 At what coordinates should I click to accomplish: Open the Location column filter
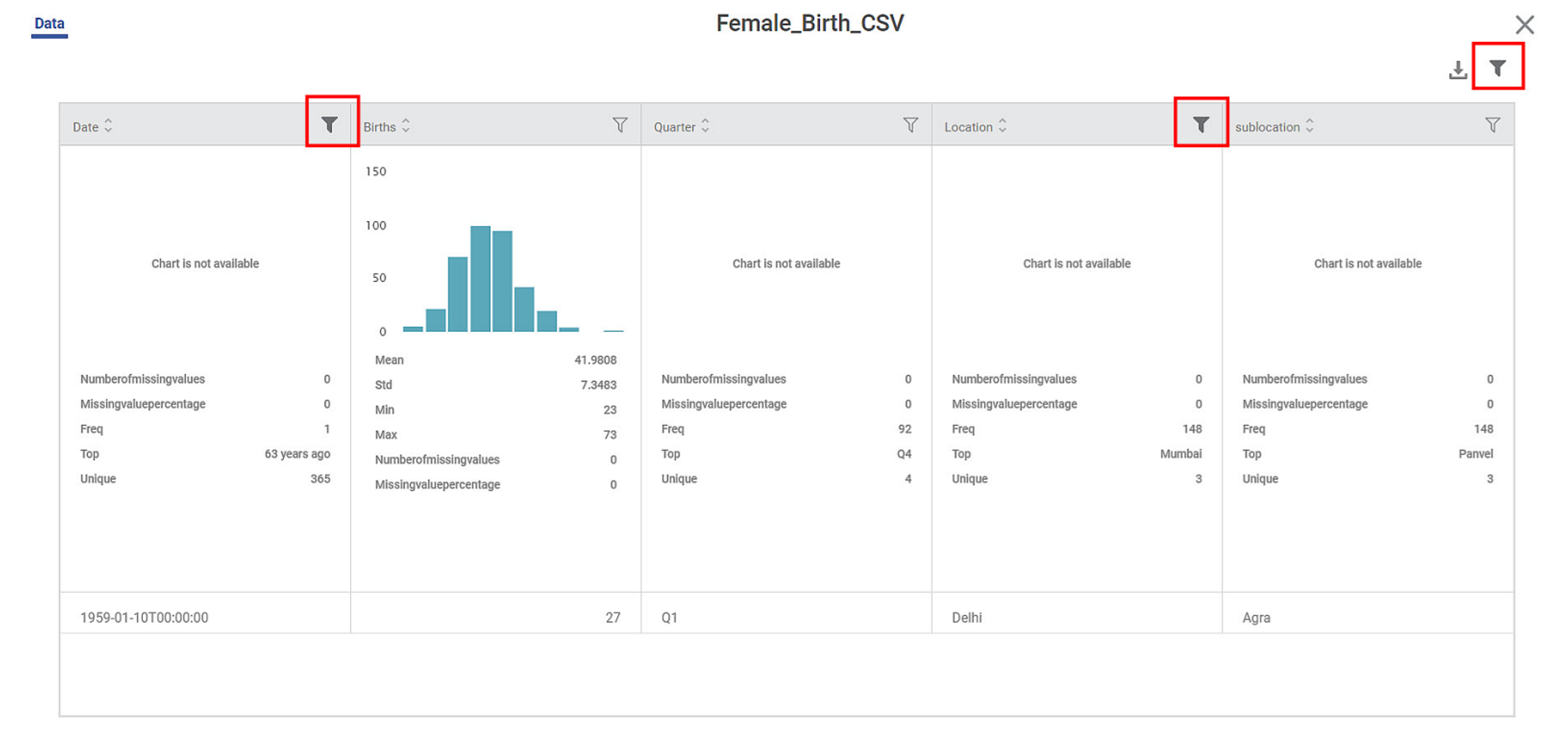[1200, 125]
